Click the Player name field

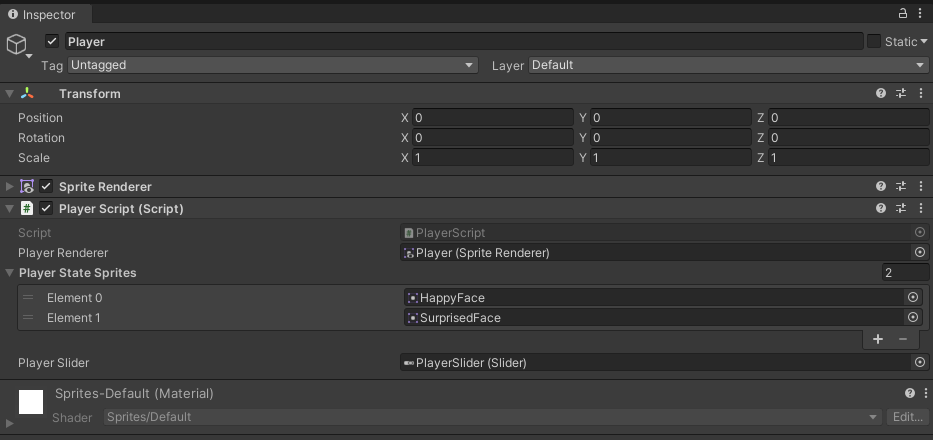pyautogui.click(x=464, y=42)
